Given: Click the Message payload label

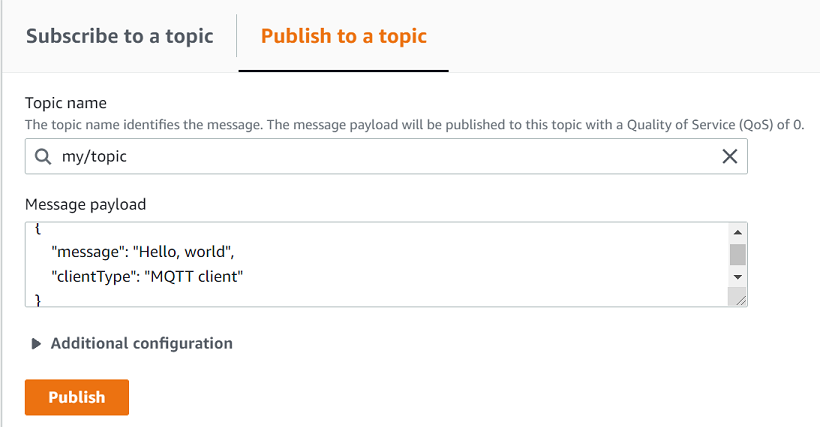Looking at the screenshot, I should [85, 204].
